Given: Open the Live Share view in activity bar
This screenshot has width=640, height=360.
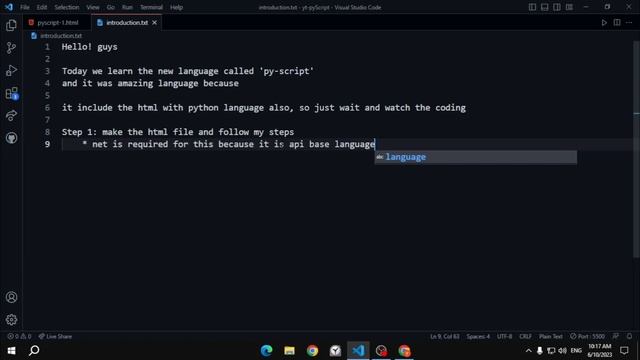Looking at the screenshot, I should coord(11,116).
